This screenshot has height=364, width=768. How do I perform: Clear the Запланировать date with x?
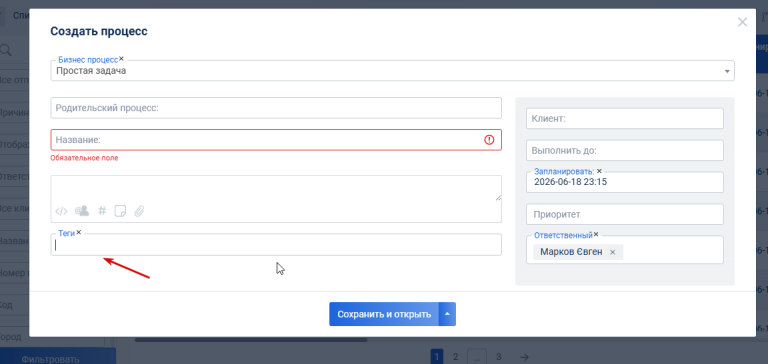599,171
